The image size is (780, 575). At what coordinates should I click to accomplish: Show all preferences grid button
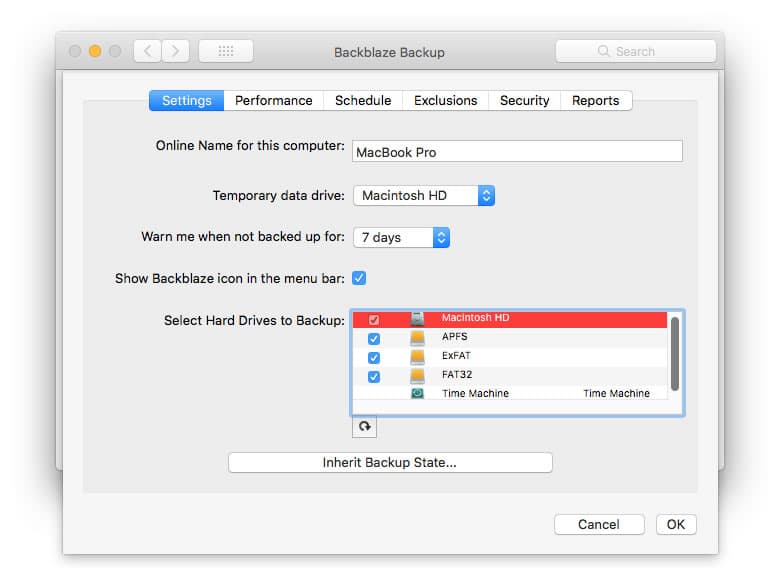click(226, 51)
